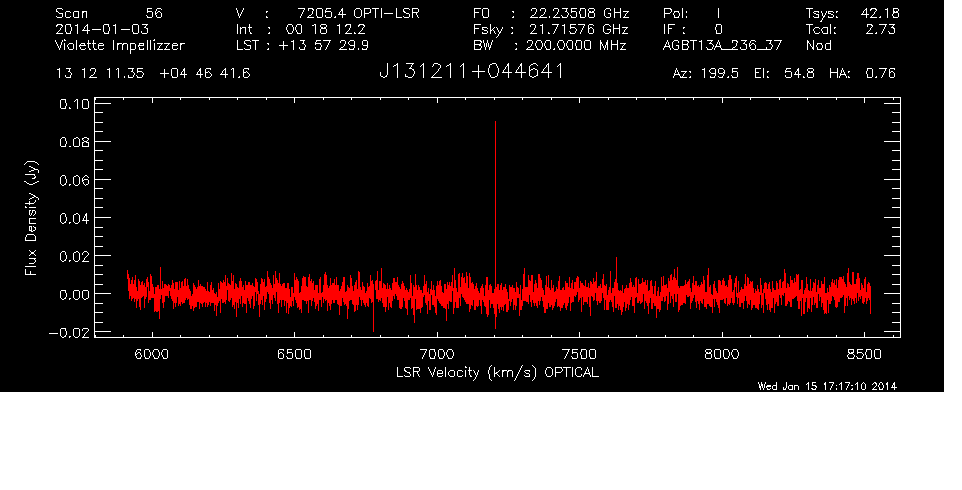962x490 pixels.
Task: Click the 0.10 y-axis tick label
Action: click(74, 104)
